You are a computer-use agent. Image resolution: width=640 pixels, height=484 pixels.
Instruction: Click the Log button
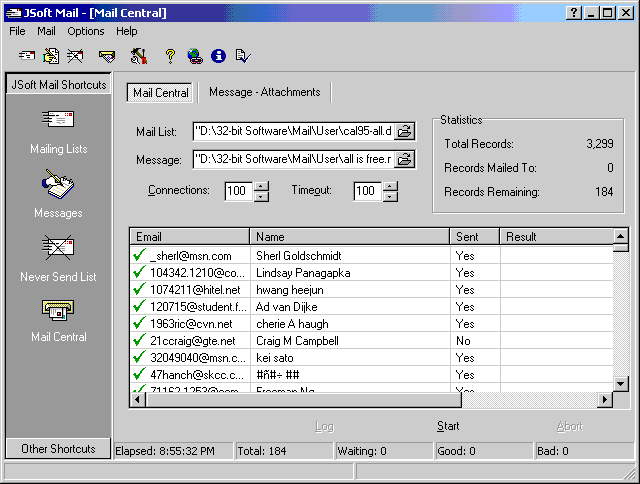coord(324,426)
